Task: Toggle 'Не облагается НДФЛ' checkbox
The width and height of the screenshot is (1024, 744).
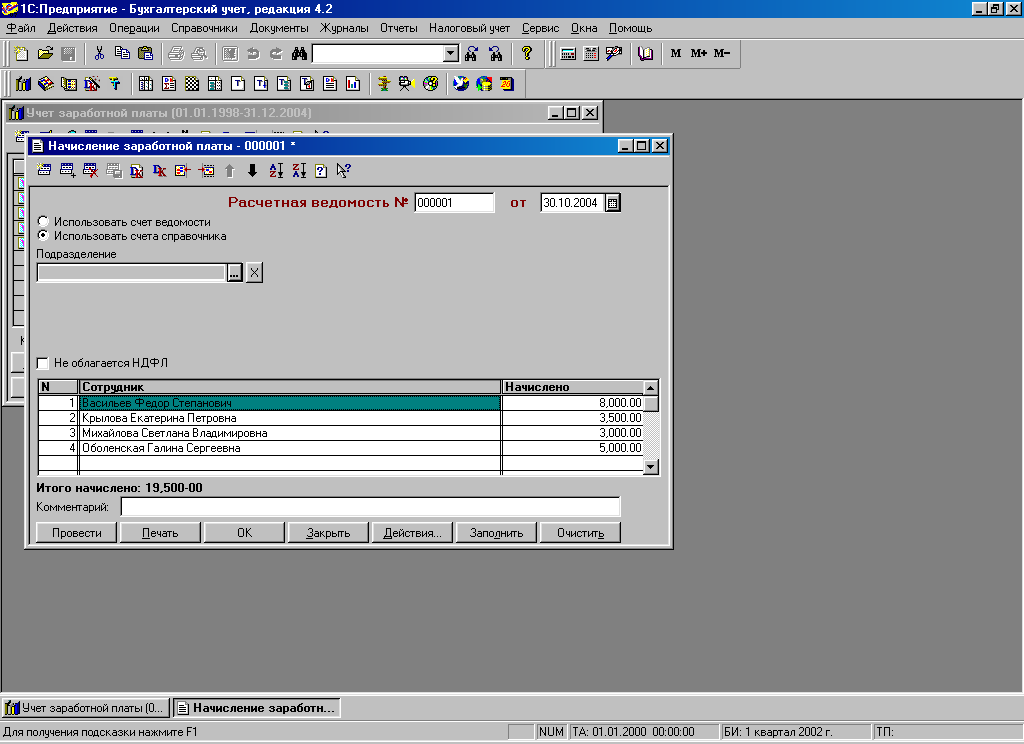Action: [43, 363]
